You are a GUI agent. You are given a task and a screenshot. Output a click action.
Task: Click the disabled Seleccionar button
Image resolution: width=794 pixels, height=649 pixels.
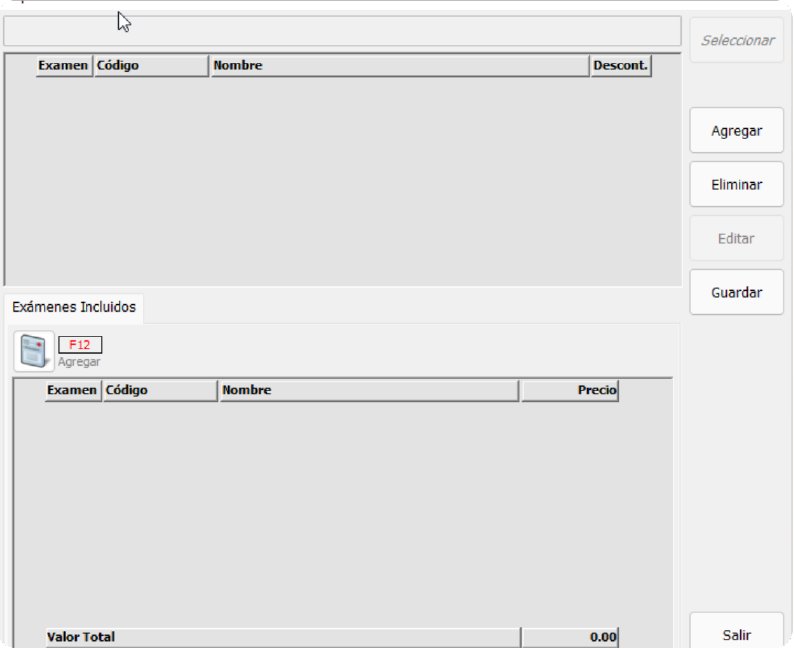coord(737,41)
